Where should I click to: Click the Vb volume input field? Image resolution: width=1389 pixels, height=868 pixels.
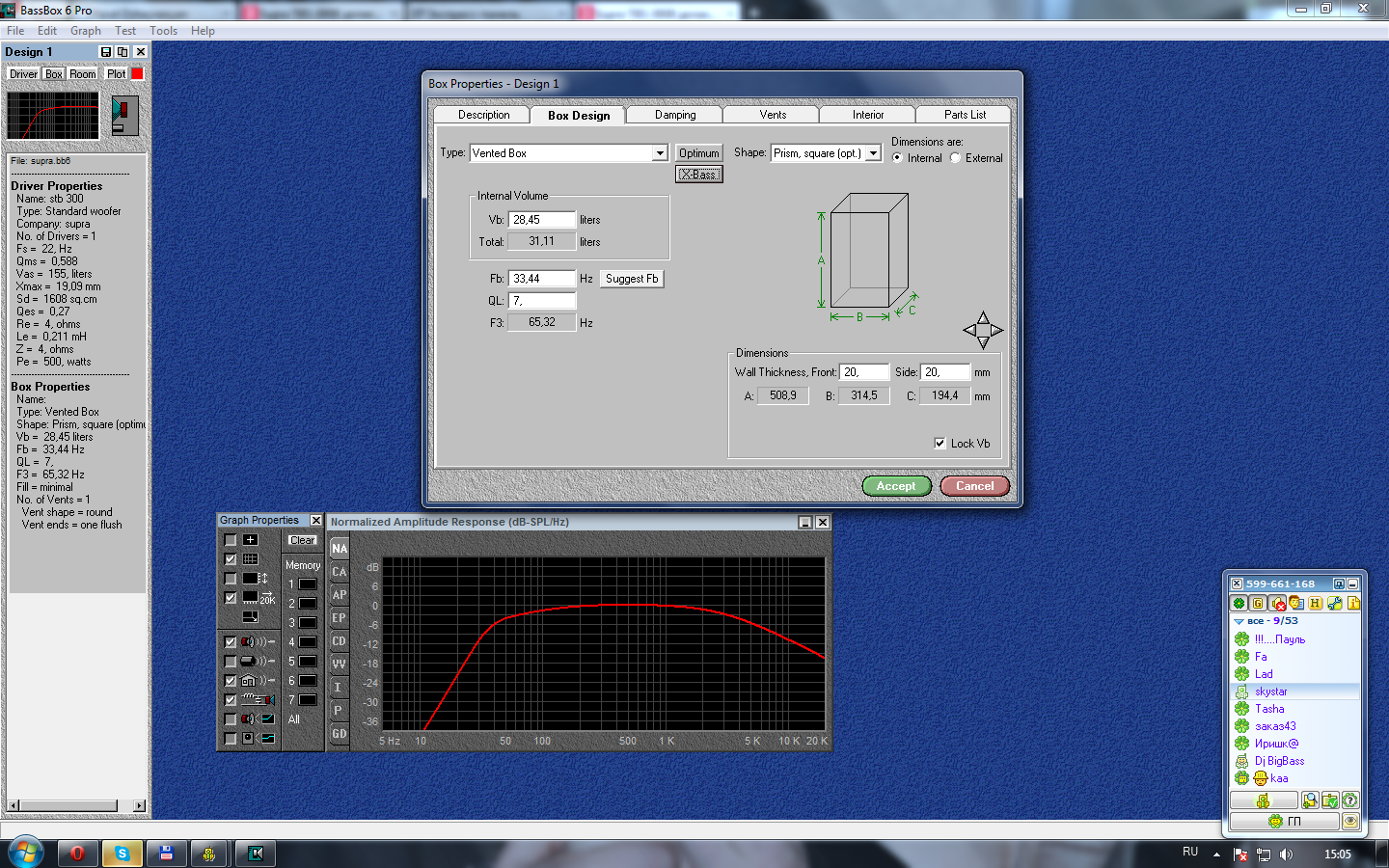[542, 220]
